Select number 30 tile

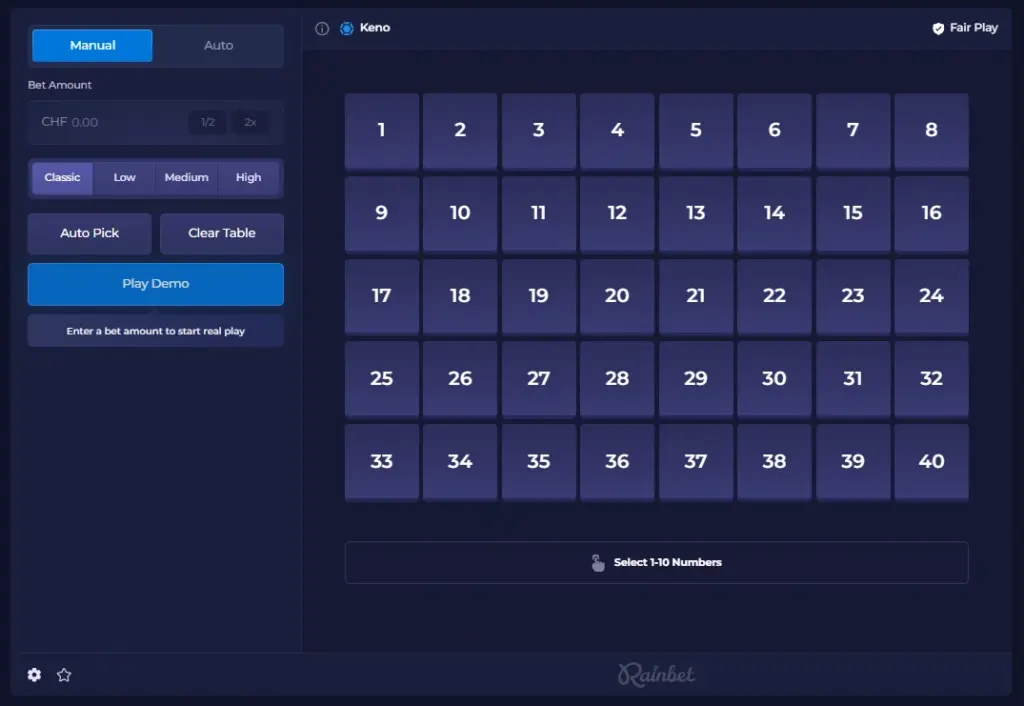point(775,379)
